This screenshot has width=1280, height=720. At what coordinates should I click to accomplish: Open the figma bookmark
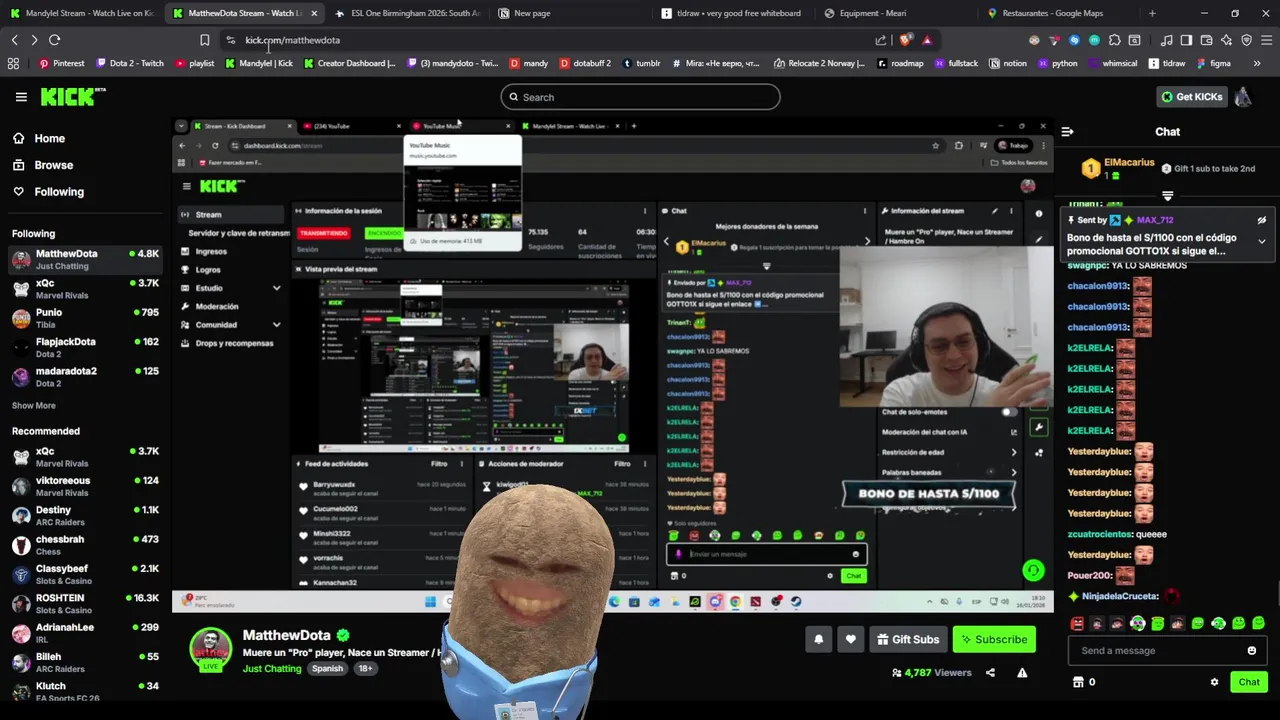[1213, 63]
